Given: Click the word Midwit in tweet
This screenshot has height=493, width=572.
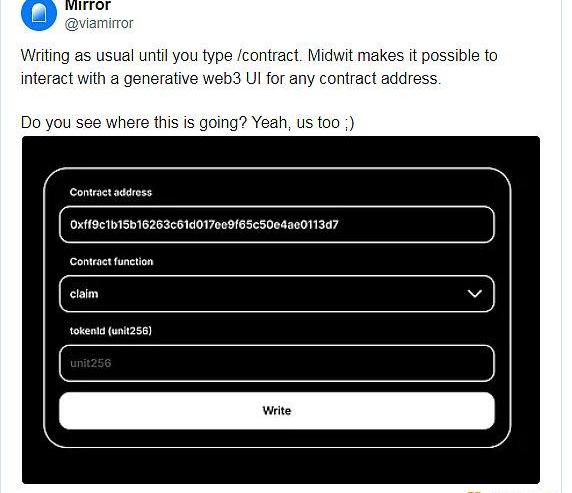Looking at the screenshot, I should click(x=331, y=56).
